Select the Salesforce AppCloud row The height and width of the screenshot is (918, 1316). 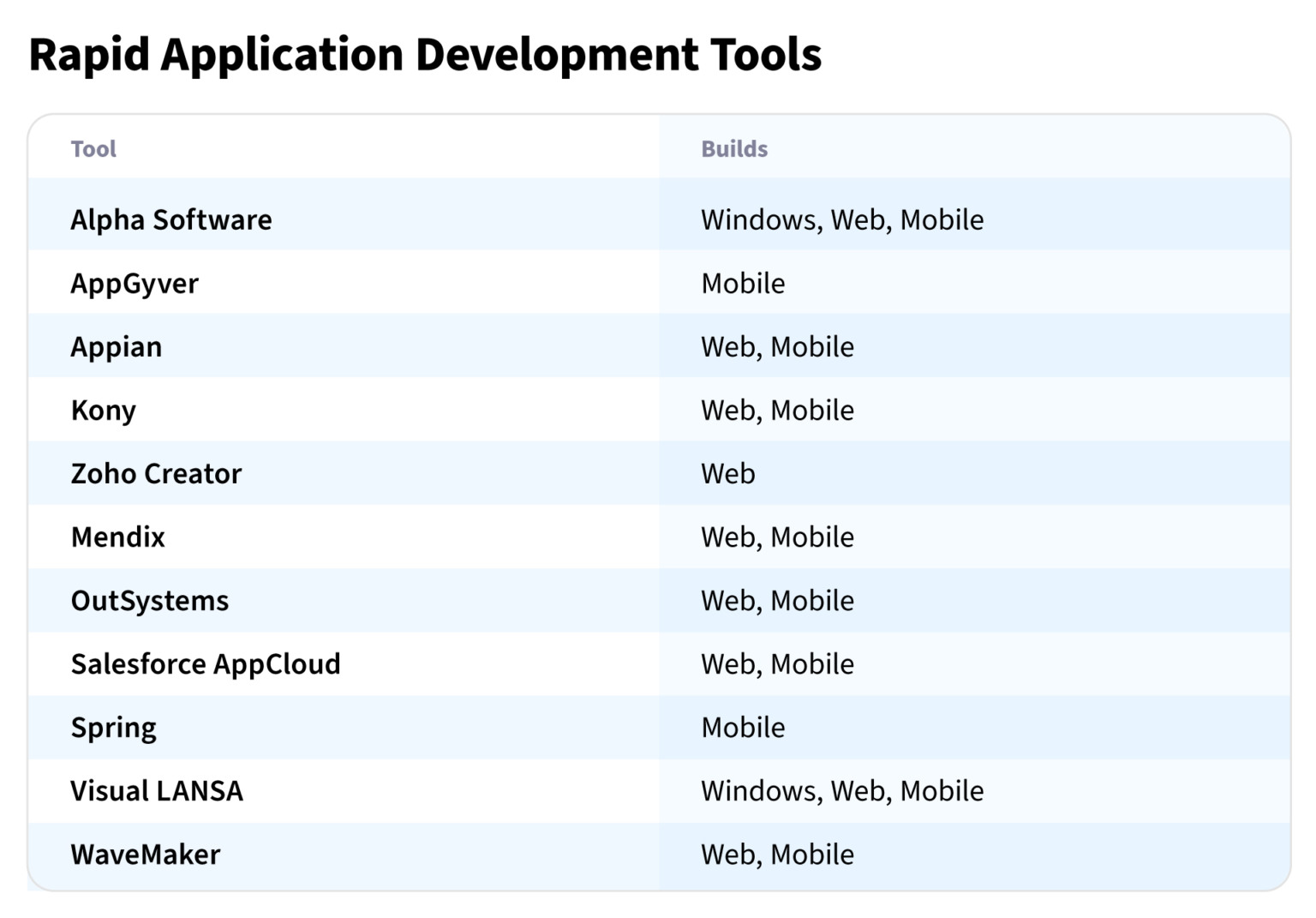(206, 664)
